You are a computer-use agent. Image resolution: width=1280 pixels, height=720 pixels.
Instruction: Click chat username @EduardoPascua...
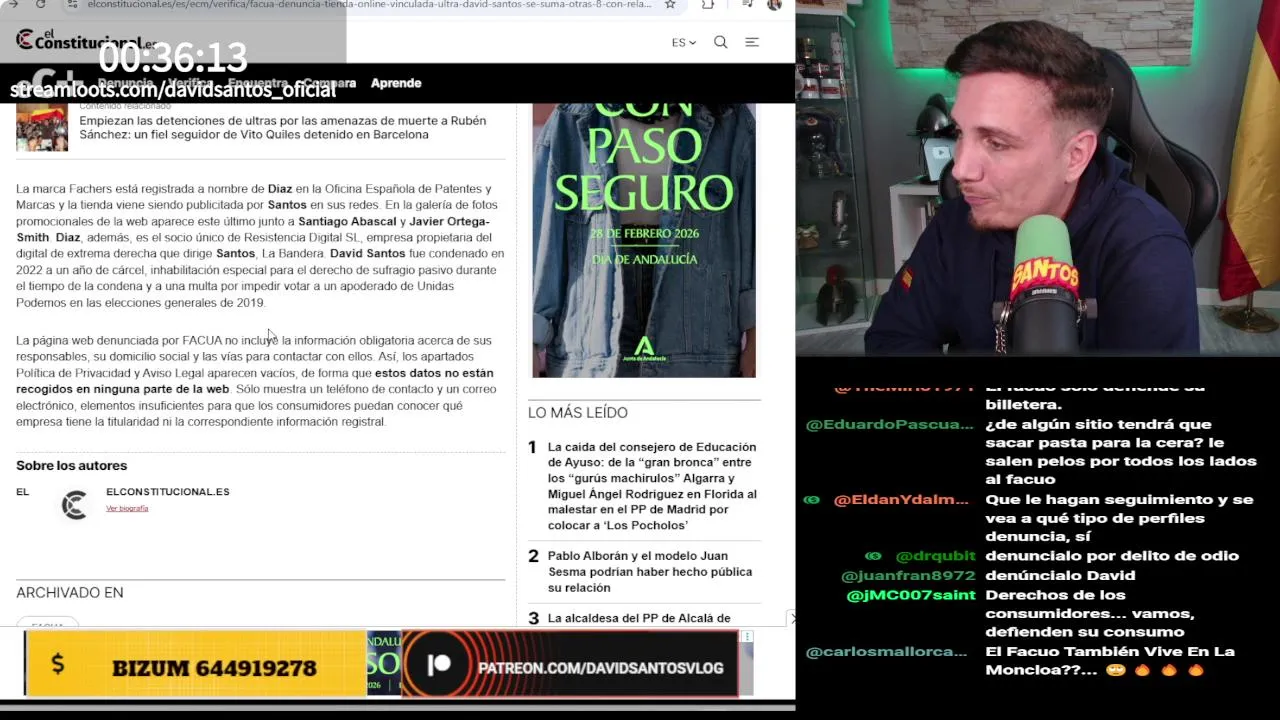pyautogui.click(x=889, y=424)
